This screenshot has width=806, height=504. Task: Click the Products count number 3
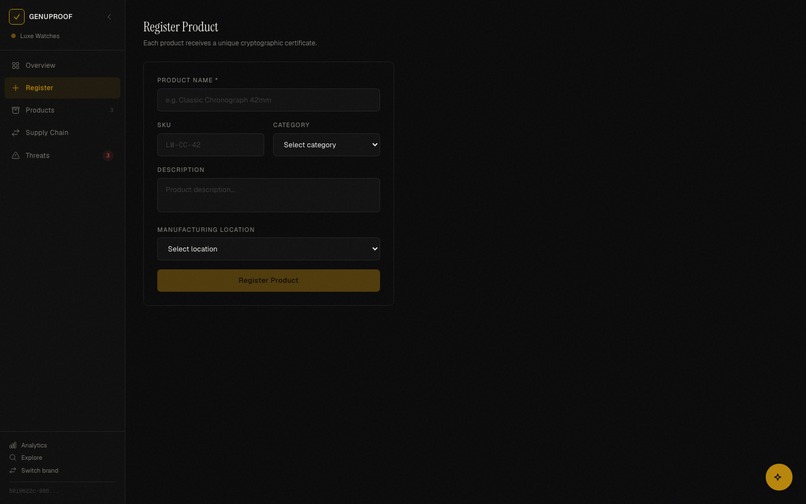pos(112,110)
